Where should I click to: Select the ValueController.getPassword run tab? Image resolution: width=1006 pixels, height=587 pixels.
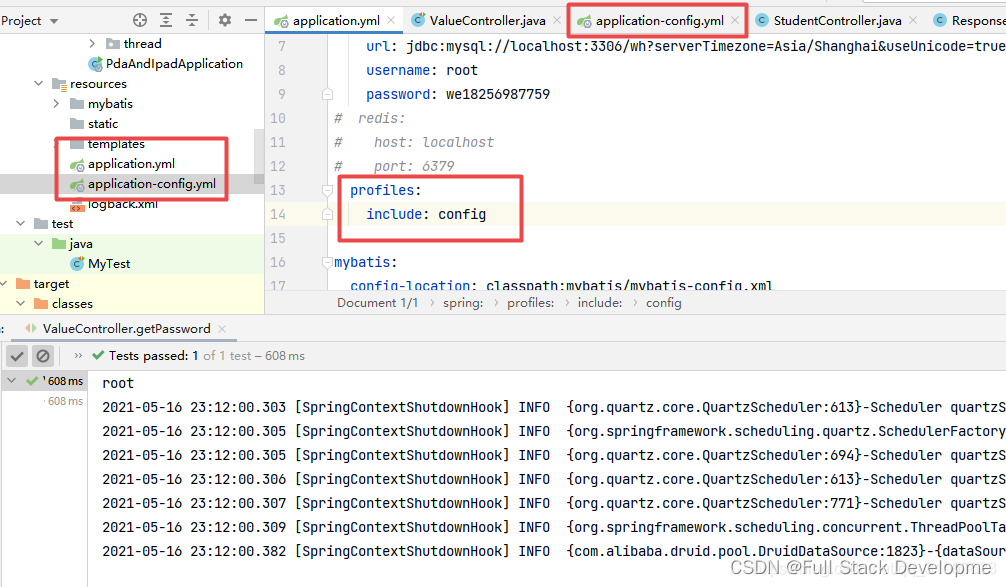tap(126, 328)
